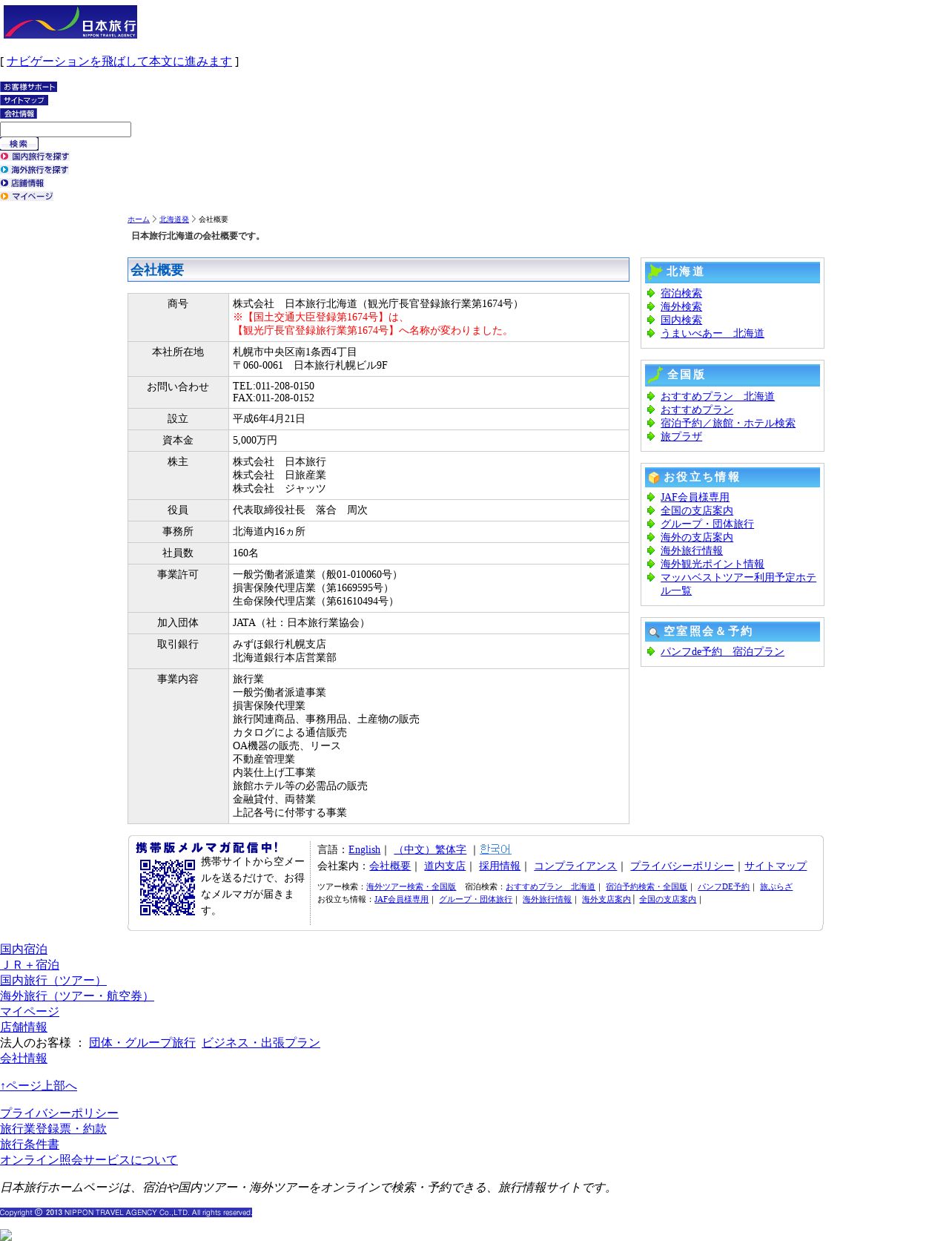Open マイページ navigation item
This screenshot has height=1241, width=952.
point(27,197)
